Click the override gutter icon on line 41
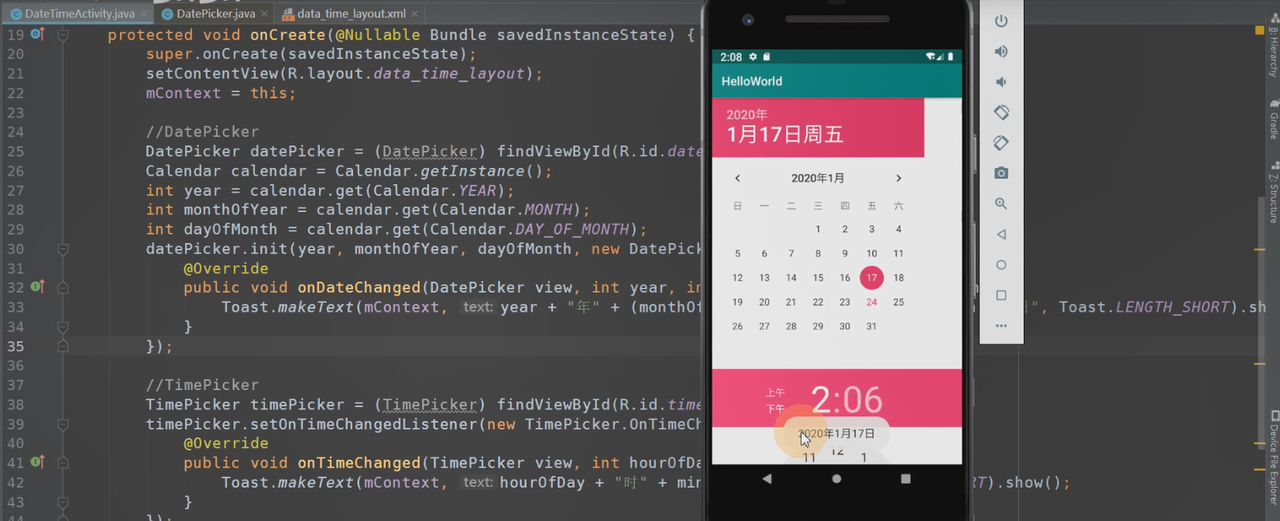1280x521 pixels. click(37, 462)
